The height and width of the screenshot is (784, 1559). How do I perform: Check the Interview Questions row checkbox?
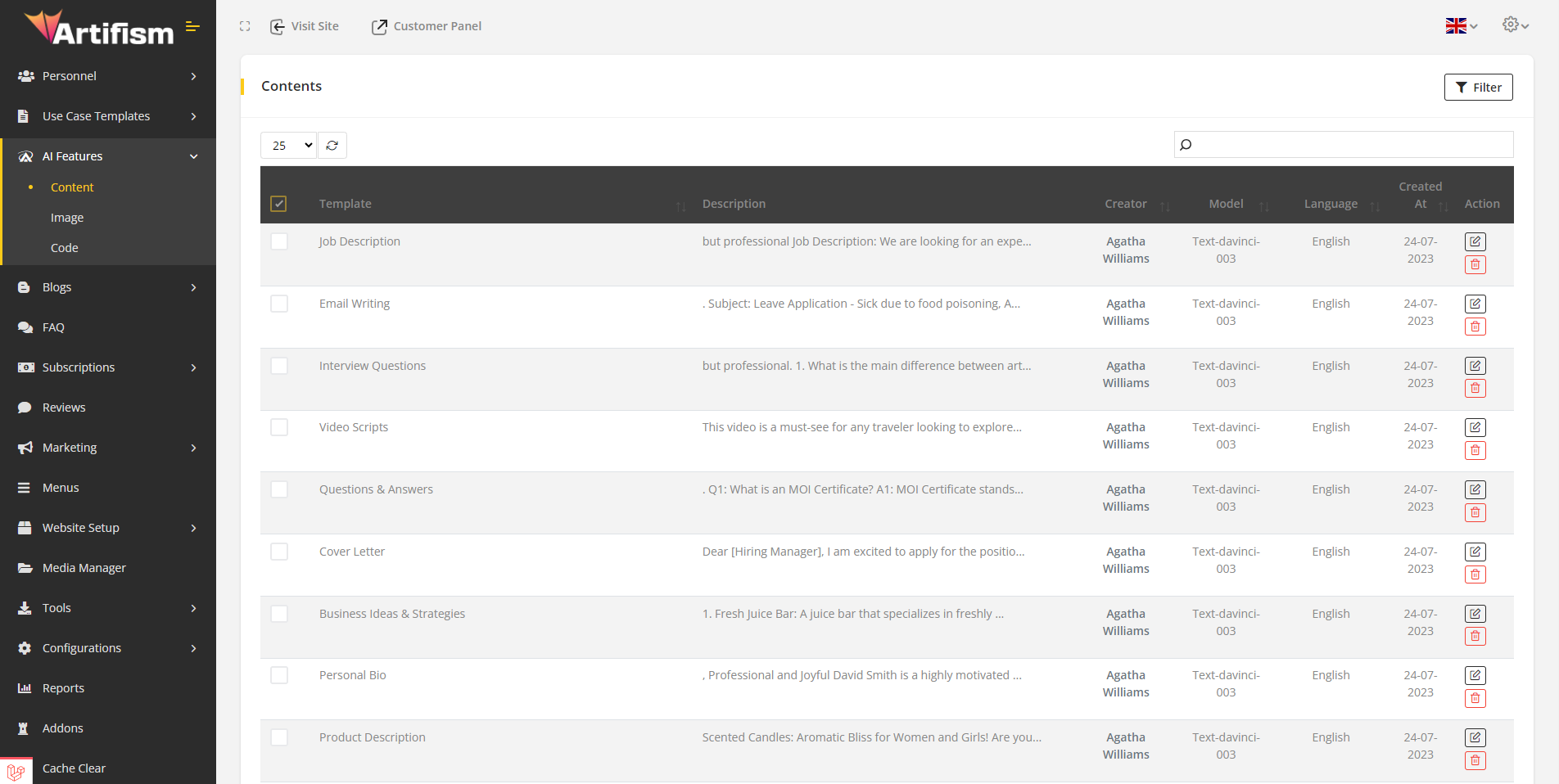pos(279,366)
